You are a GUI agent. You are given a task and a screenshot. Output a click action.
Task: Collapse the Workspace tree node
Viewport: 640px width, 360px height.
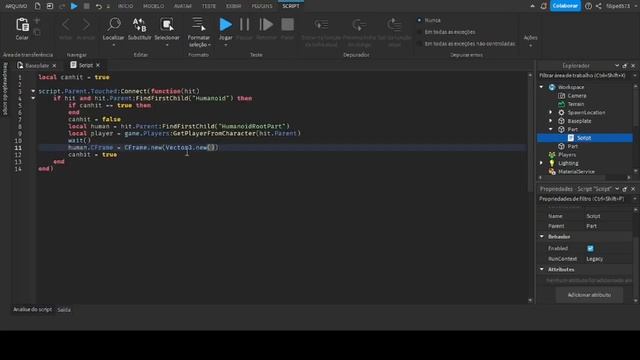542,87
